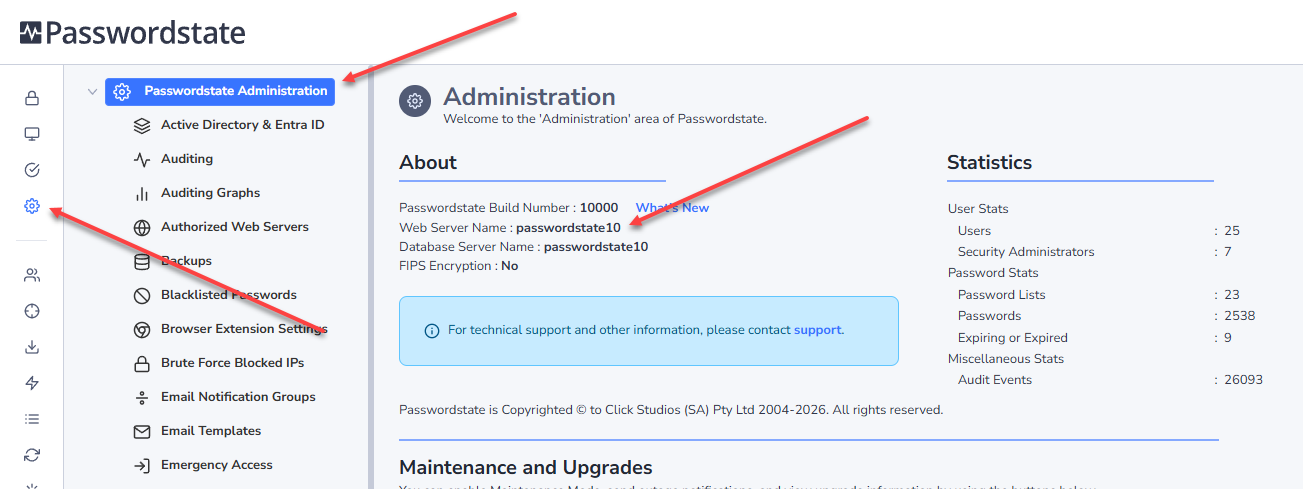This screenshot has width=1303, height=489.
Task: Click the Auditing Graphs bar chart icon
Action: point(142,193)
